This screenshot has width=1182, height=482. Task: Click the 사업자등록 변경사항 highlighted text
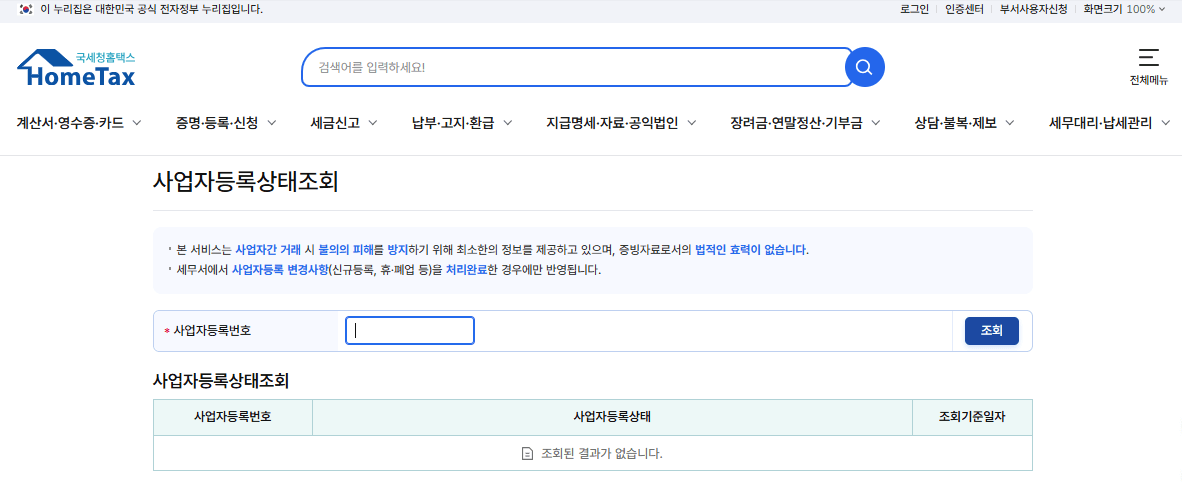tap(280, 269)
